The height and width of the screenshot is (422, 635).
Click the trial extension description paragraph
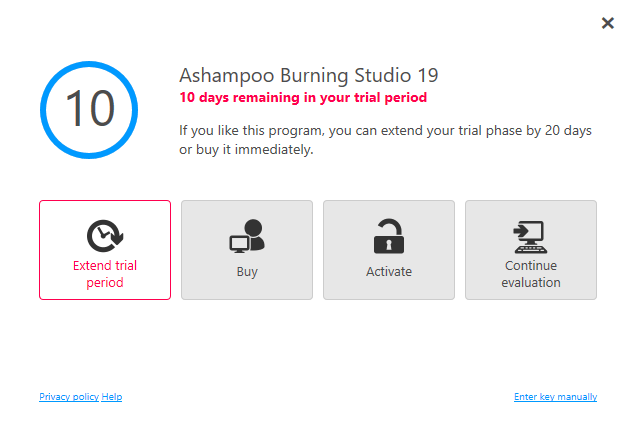pyautogui.click(x=385, y=140)
